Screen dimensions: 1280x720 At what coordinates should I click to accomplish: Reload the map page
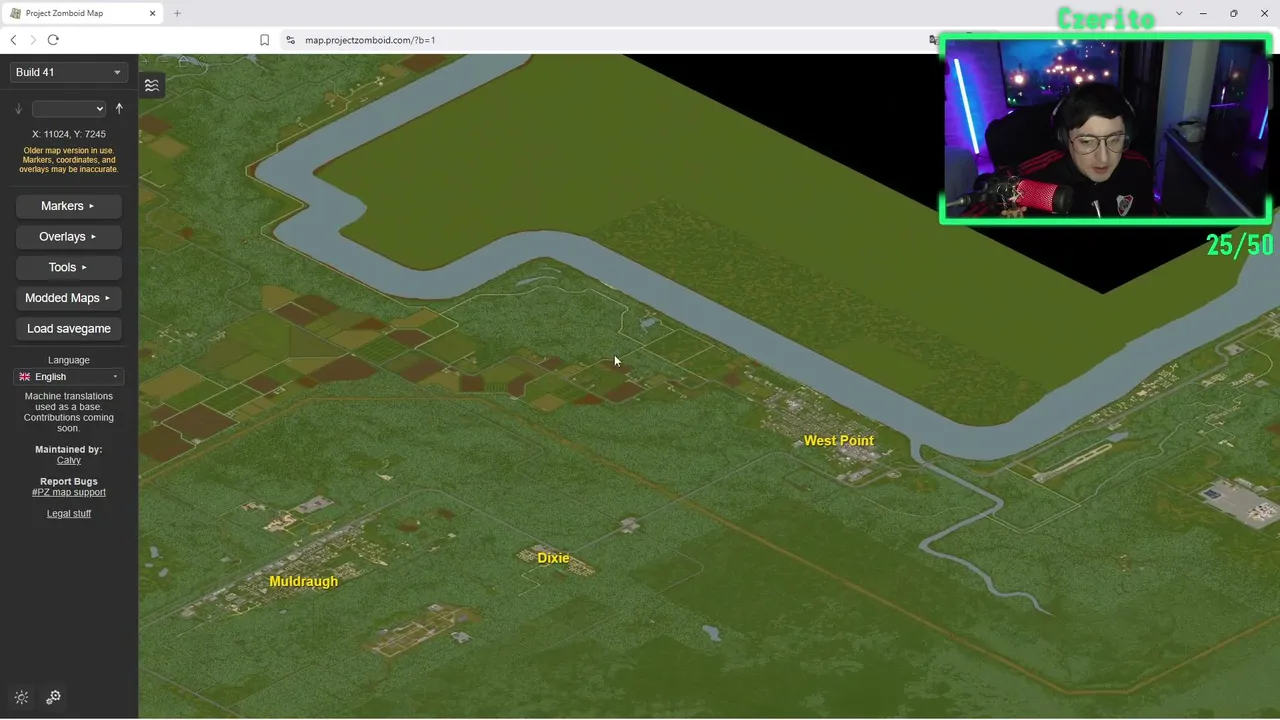tap(53, 40)
